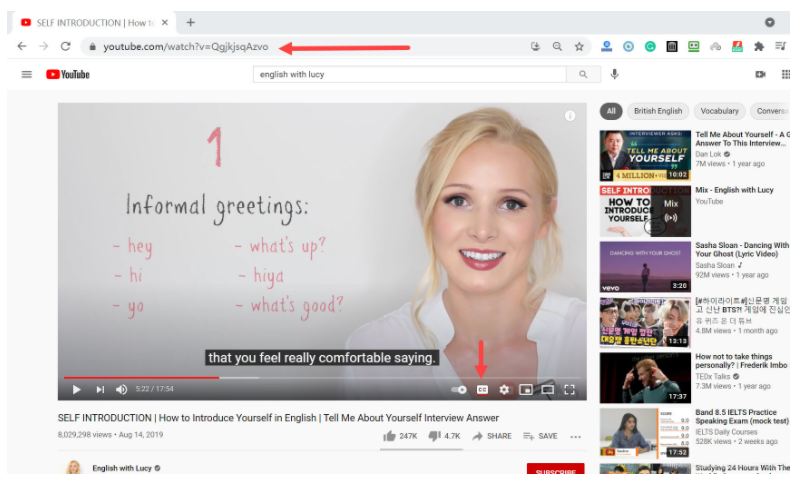Toggle theater mode view

548,390
